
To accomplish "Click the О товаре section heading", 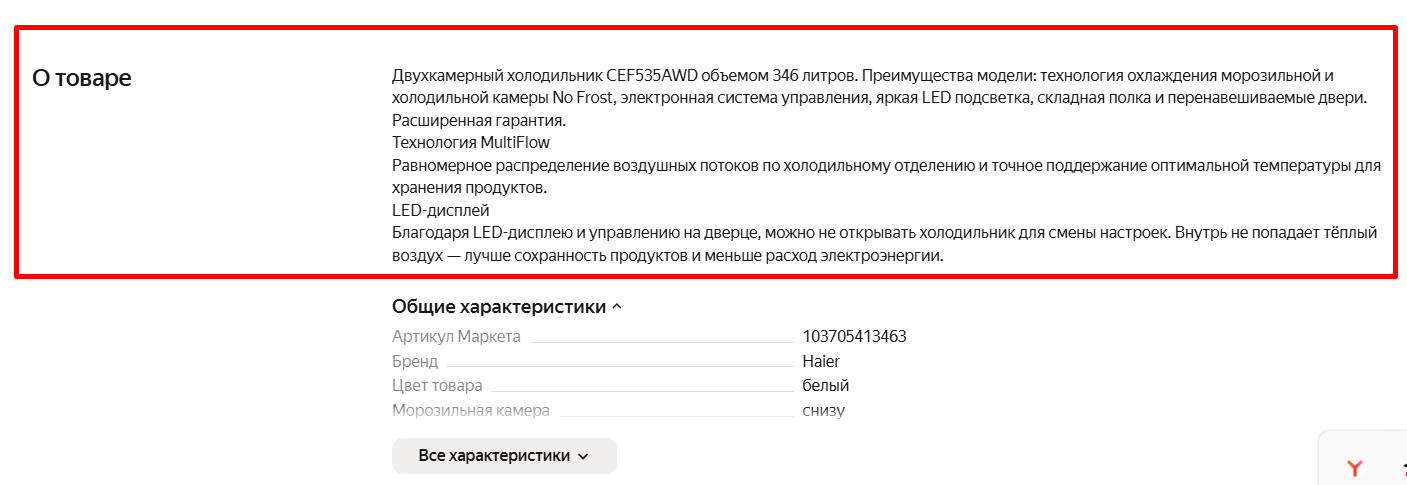I will 82,78.
